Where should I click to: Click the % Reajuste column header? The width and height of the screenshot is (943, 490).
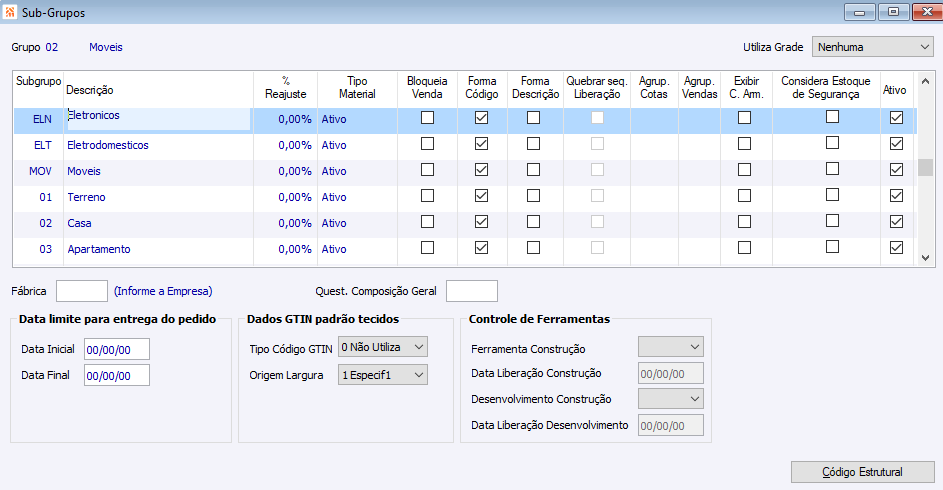tap(286, 88)
